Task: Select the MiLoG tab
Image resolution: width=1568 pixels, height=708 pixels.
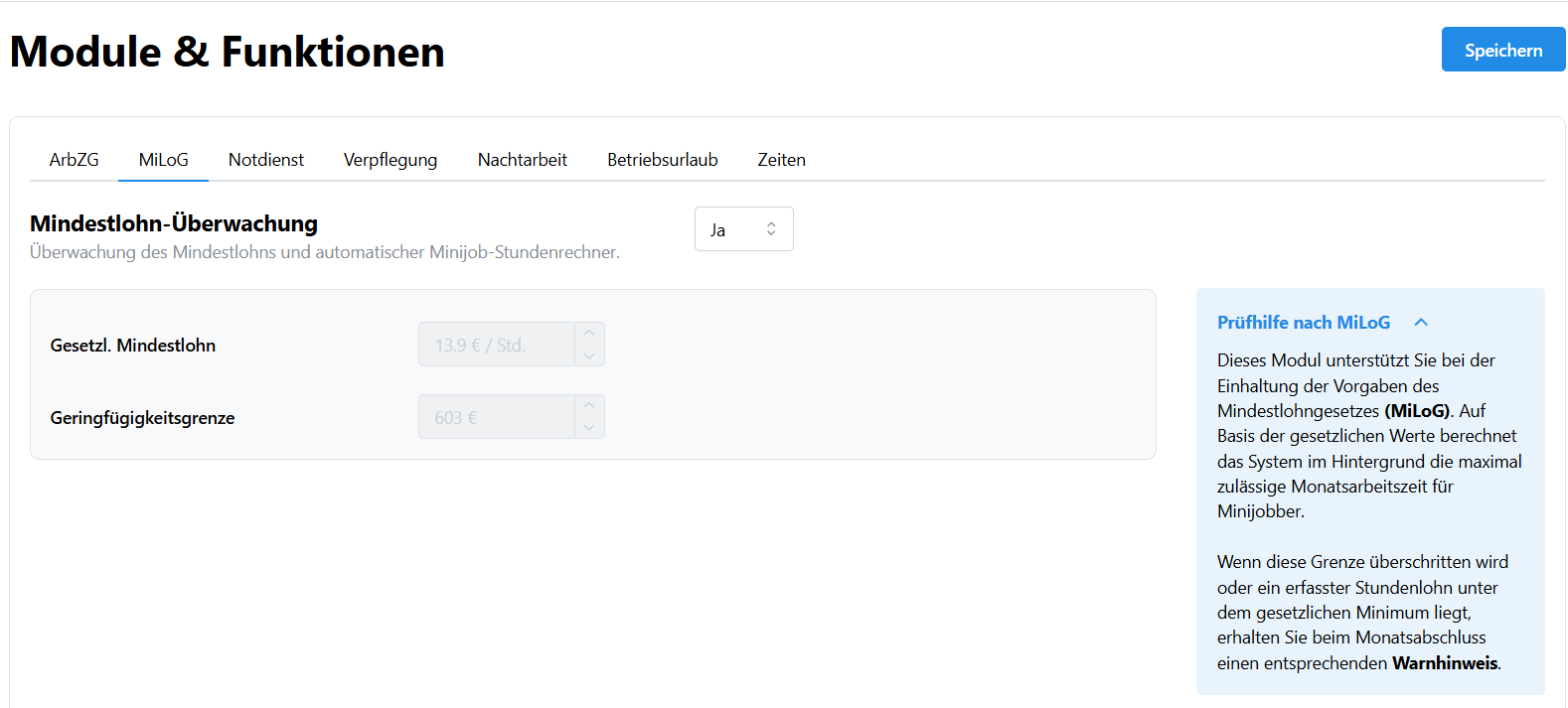Action: pos(164,160)
